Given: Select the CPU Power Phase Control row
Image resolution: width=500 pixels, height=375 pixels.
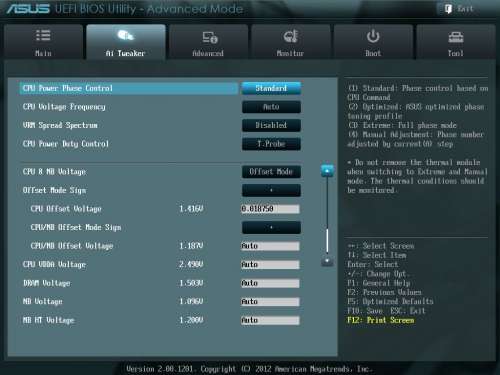Looking at the screenshot, I should point(128,88).
